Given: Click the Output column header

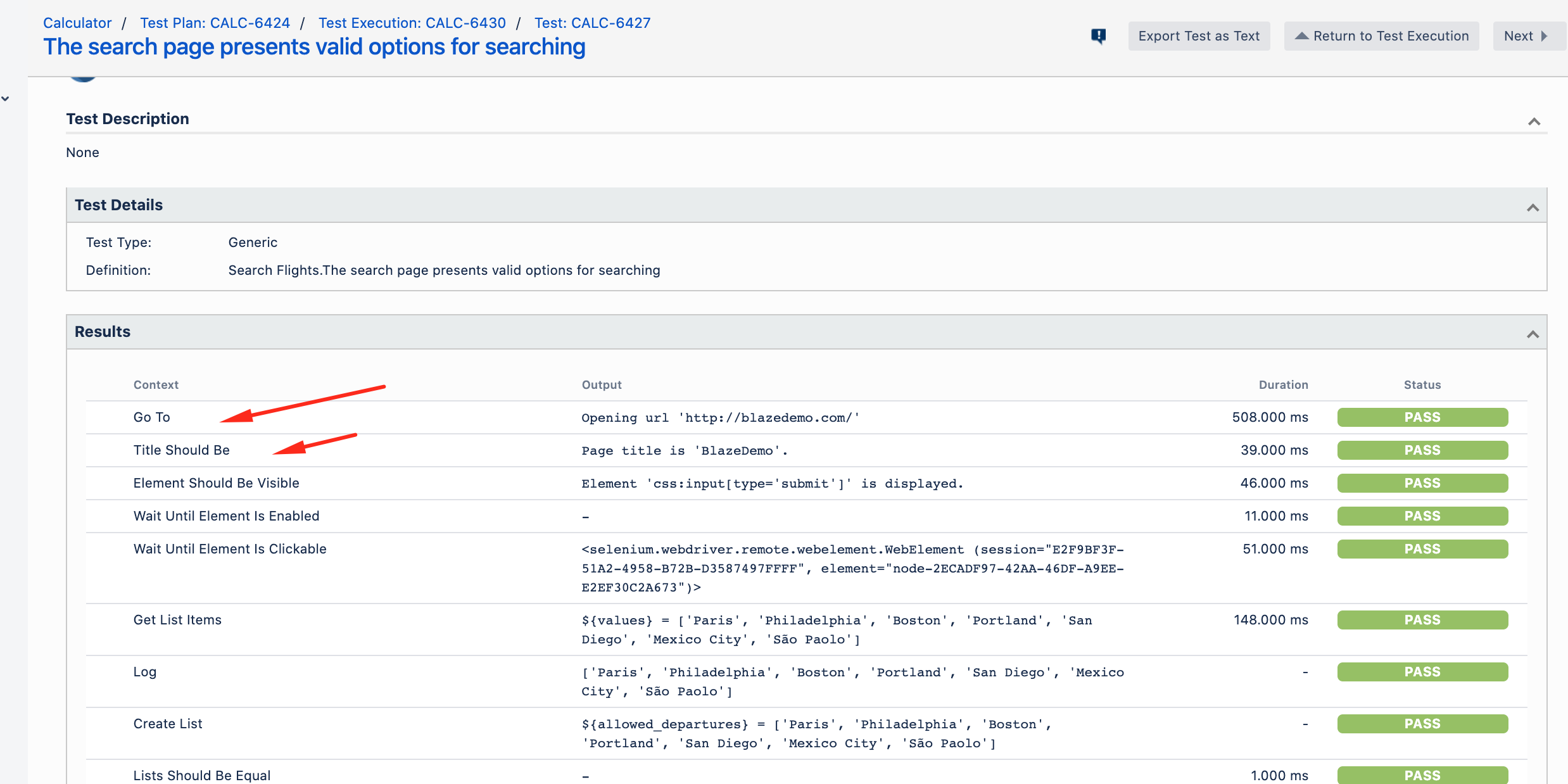Looking at the screenshot, I should point(601,385).
